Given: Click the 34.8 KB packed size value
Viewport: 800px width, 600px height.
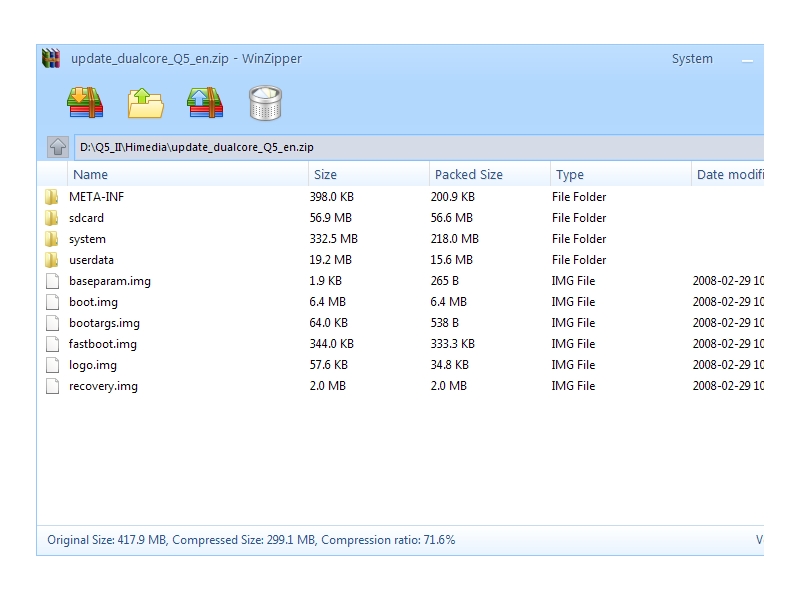Looking at the screenshot, I should 449,365.
